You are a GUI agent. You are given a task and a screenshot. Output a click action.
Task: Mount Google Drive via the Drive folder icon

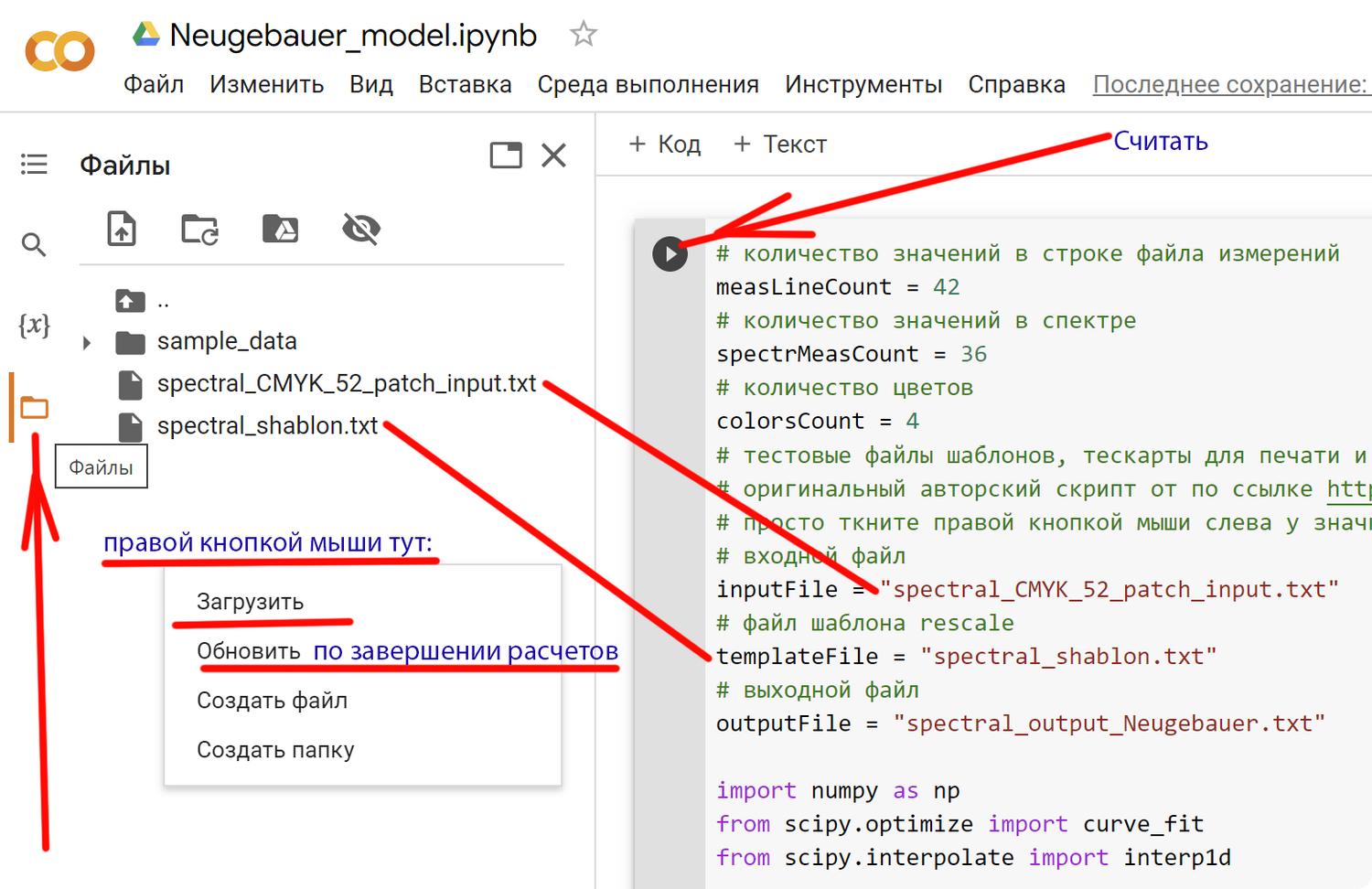(280, 229)
